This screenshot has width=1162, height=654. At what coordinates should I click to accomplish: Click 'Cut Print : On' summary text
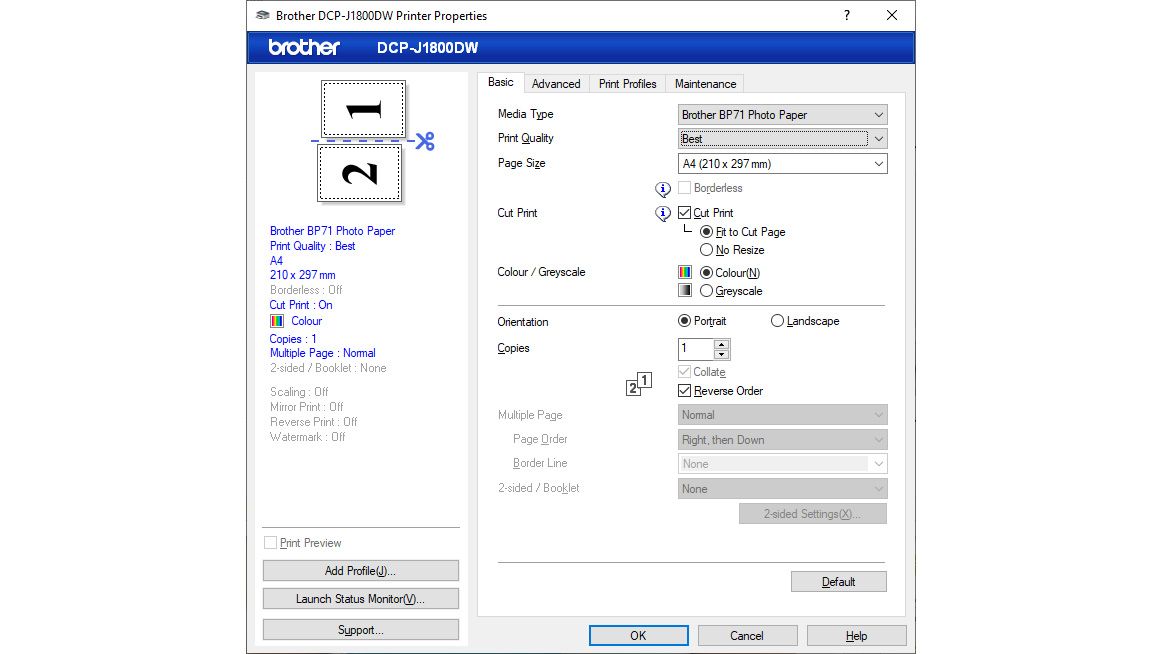[301, 305]
